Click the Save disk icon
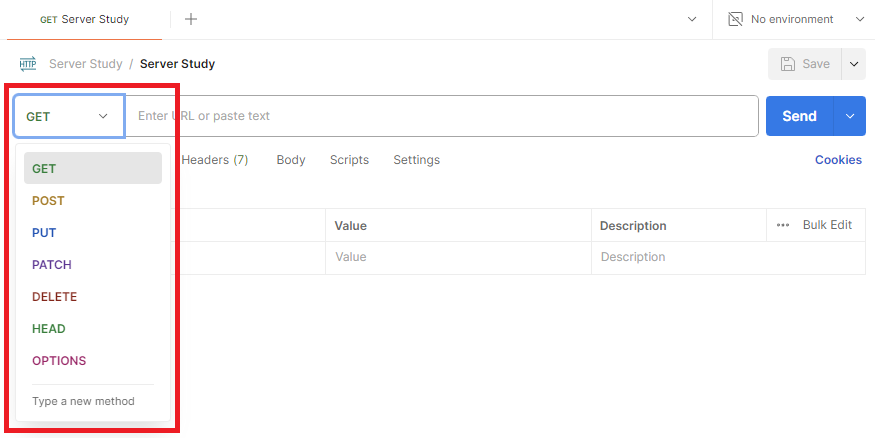The image size is (875, 438). point(788,64)
